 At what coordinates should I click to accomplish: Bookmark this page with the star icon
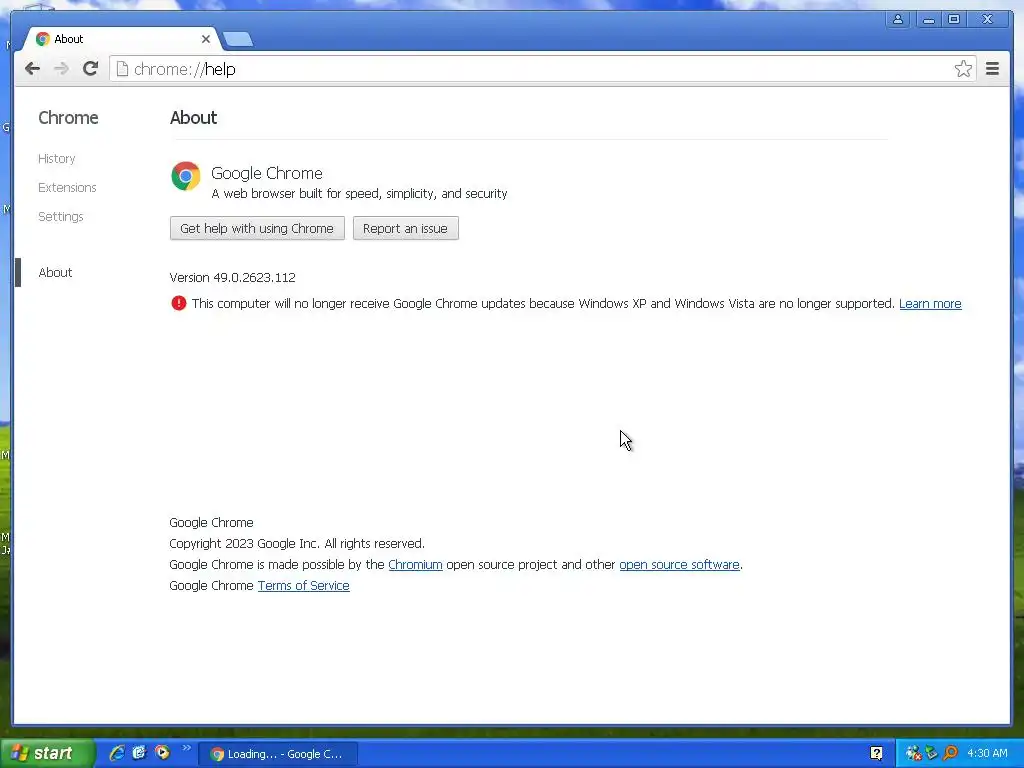tap(963, 69)
